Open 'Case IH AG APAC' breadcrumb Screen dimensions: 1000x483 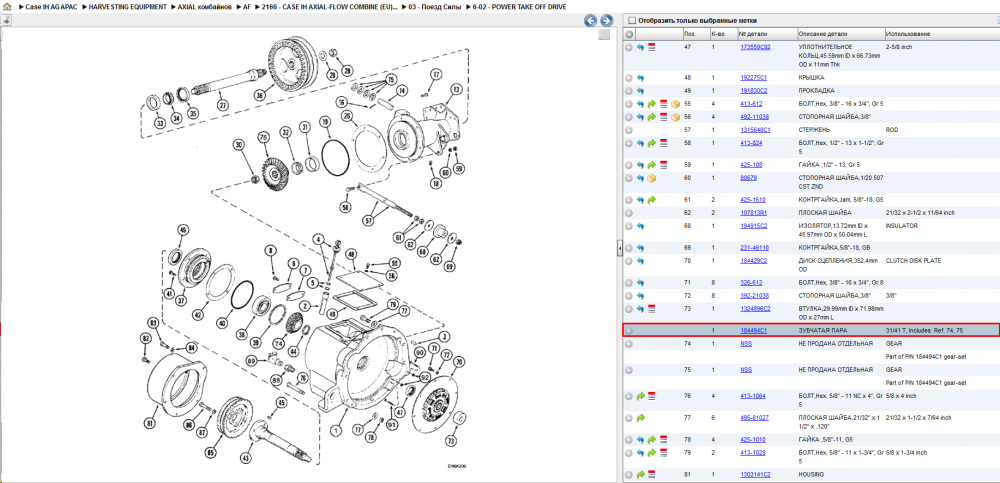click(x=51, y=6)
